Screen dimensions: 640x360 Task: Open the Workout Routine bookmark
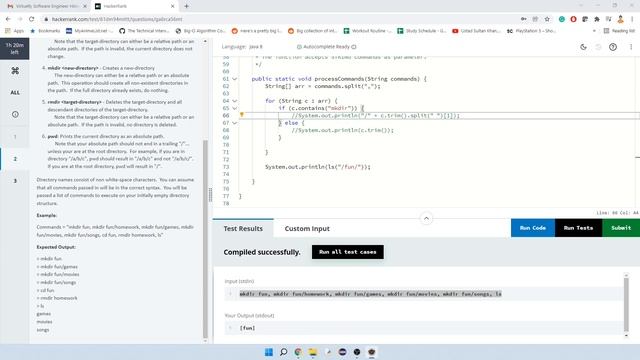(367, 31)
